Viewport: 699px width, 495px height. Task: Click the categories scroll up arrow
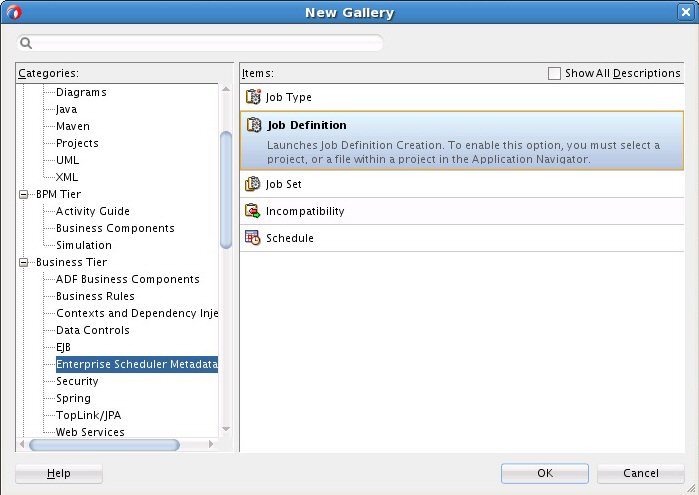tap(226, 89)
